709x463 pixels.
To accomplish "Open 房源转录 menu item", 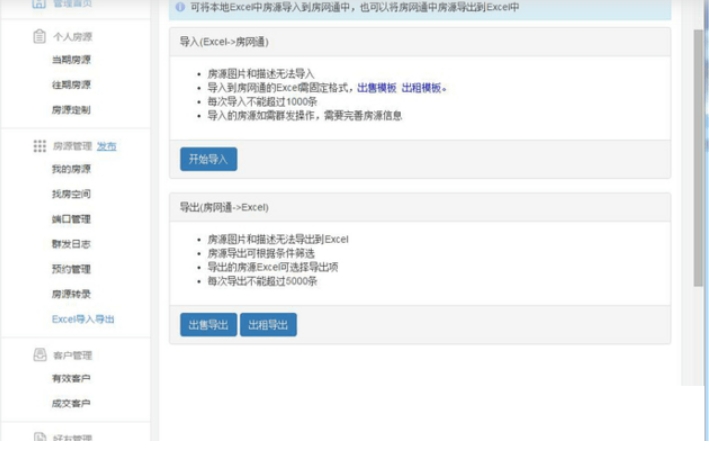I will pos(71,294).
